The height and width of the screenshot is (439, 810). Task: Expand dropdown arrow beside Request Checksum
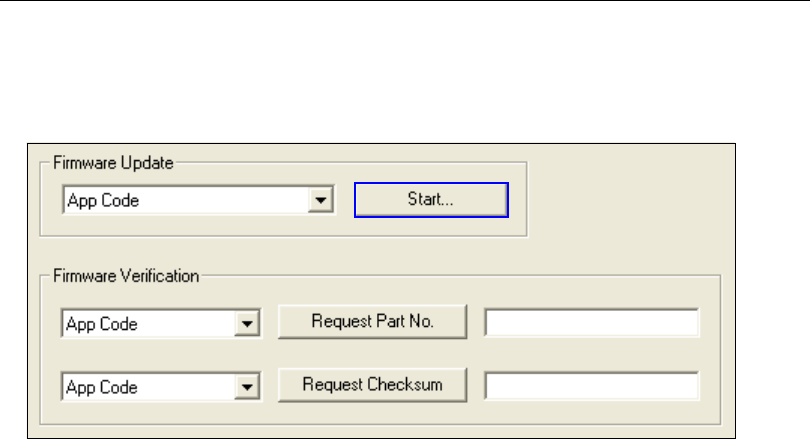250,386
